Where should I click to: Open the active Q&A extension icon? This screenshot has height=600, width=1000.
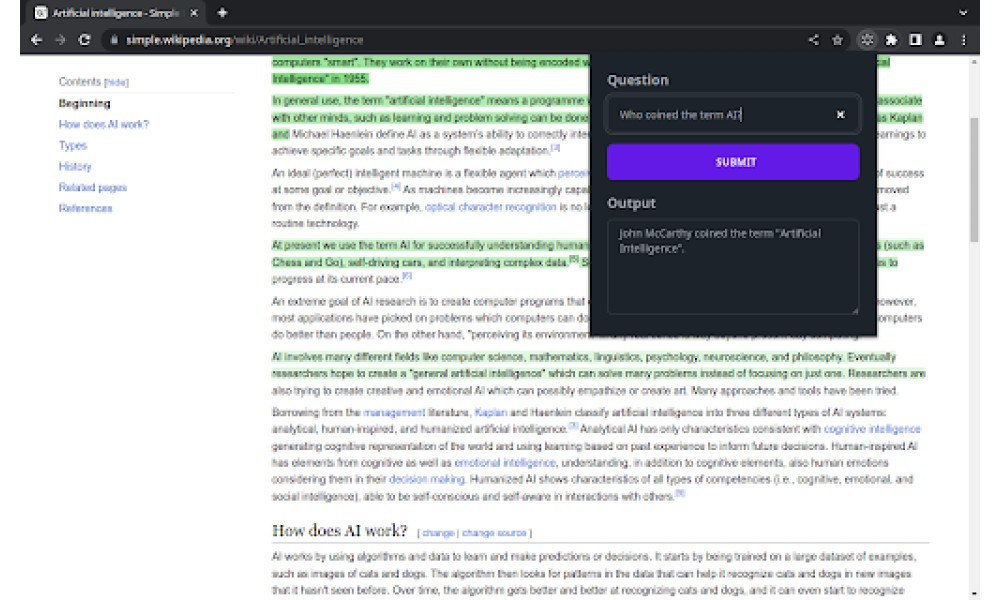(x=867, y=40)
